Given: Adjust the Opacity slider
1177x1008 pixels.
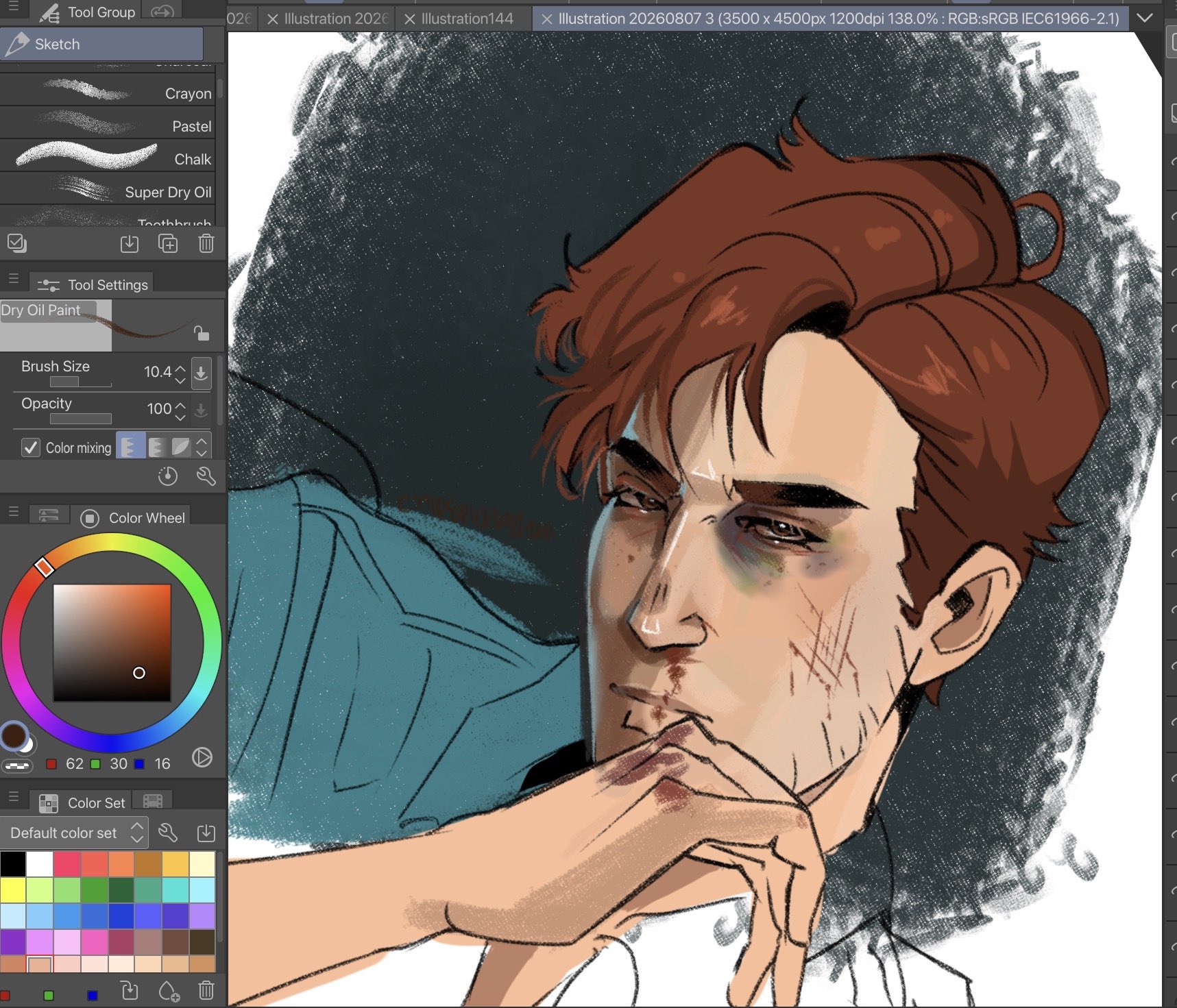Looking at the screenshot, I should tap(80, 419).
